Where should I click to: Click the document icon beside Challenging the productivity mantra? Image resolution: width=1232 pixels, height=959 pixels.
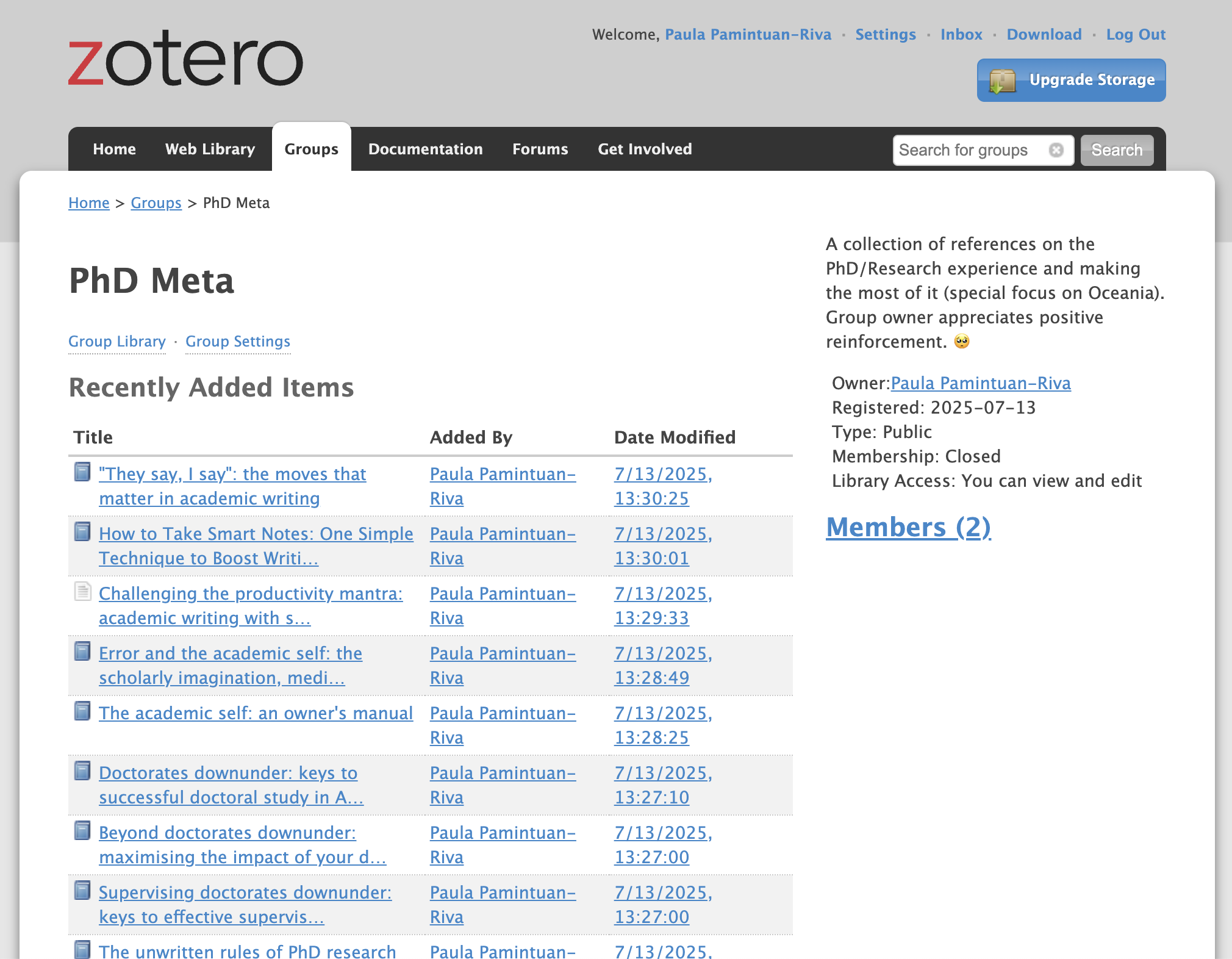tap(82, 591)
